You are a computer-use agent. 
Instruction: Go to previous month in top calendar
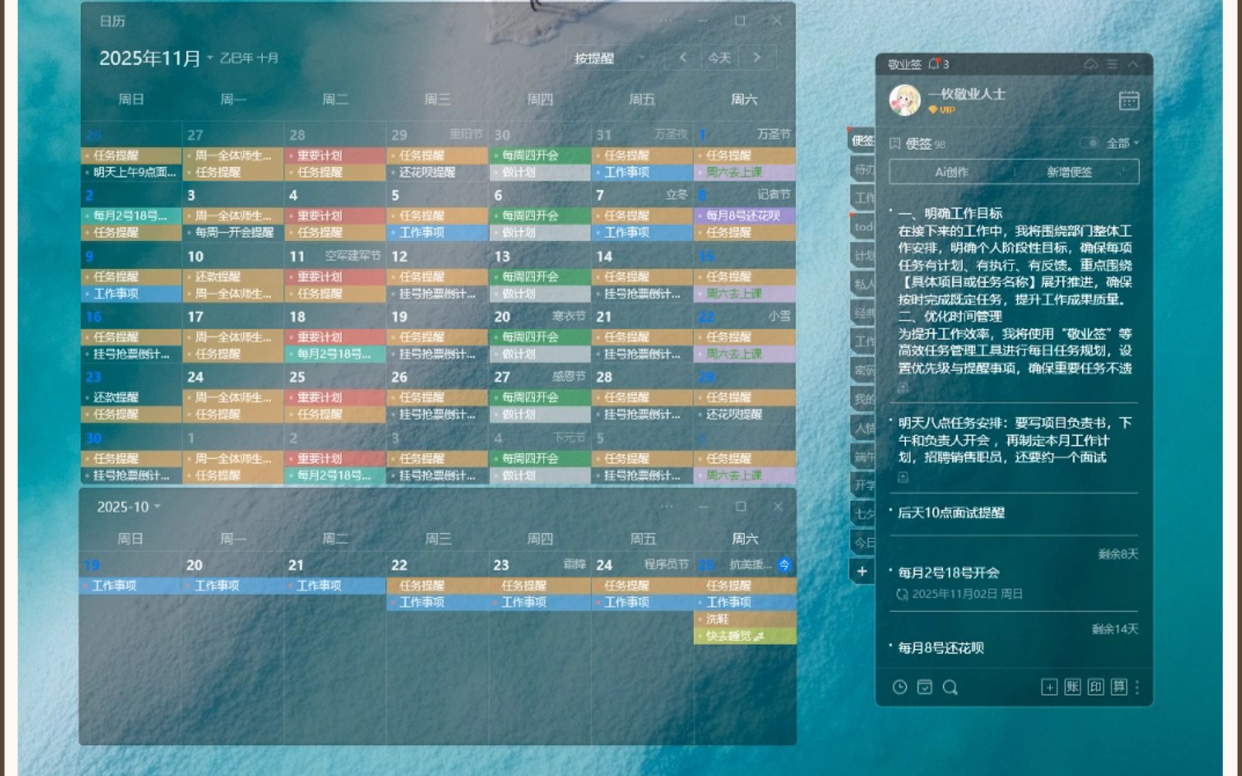(683, 58)
